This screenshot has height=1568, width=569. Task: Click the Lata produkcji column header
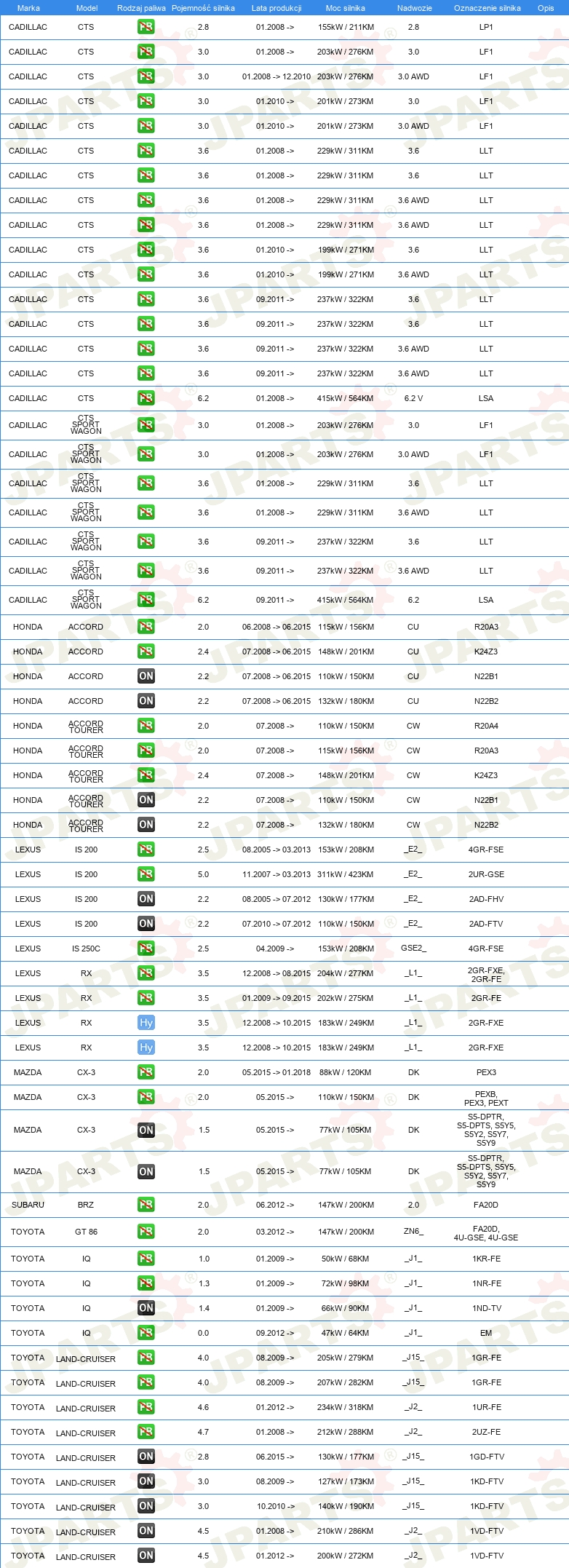coord(276,8)
